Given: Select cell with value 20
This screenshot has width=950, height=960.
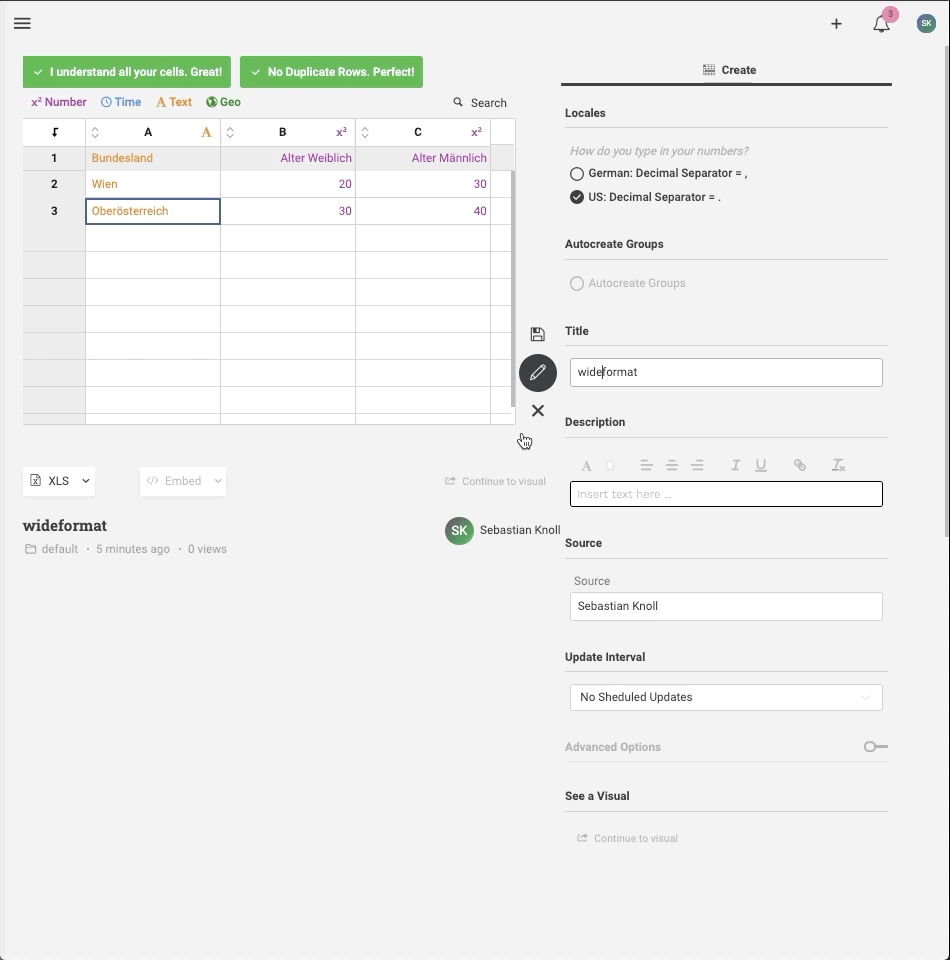Looking at the screenshot, I should 288,184.
